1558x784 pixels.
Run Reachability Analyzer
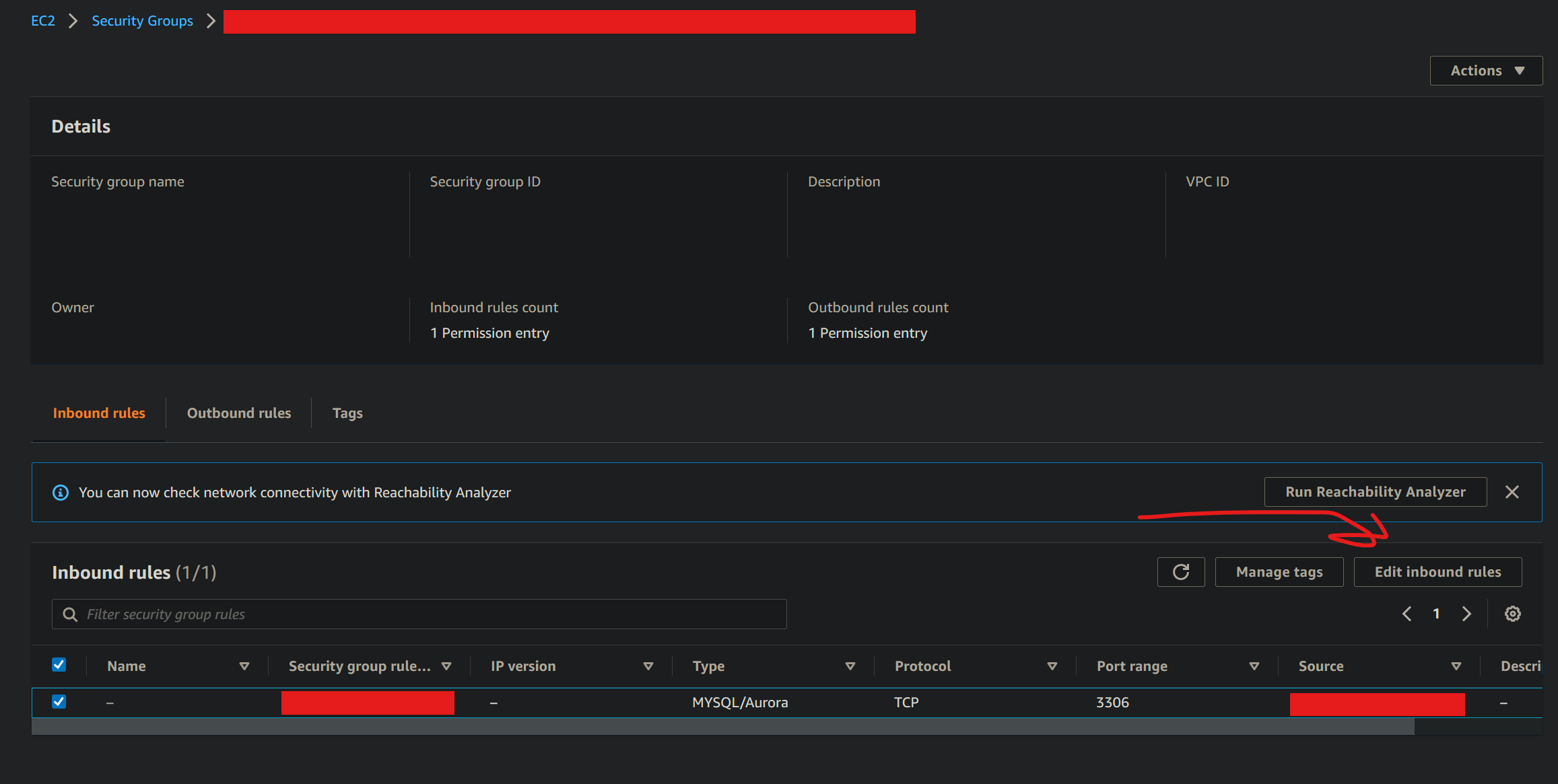pos(1376,491)
